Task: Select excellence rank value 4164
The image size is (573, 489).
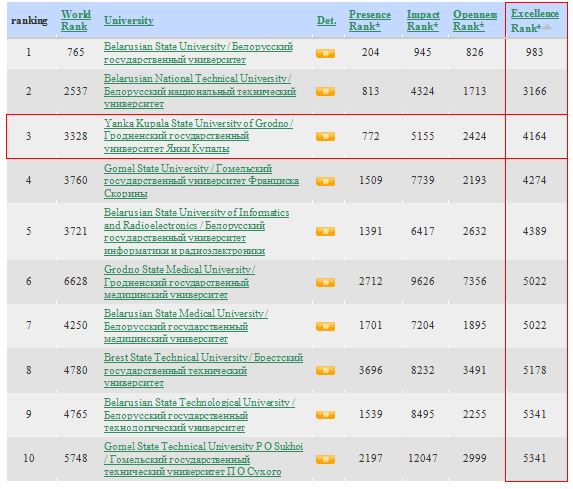Action: (x=534, y=136)
